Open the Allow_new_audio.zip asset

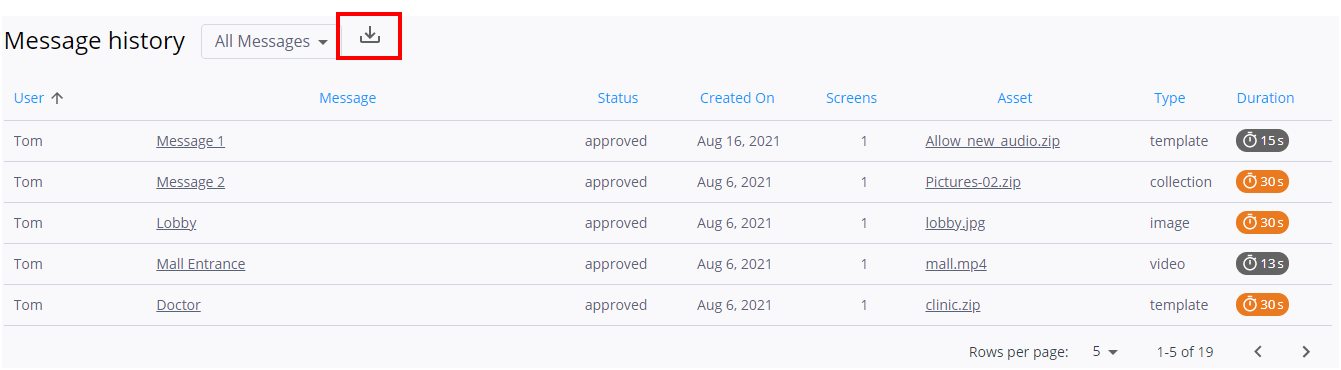[992, 141]
